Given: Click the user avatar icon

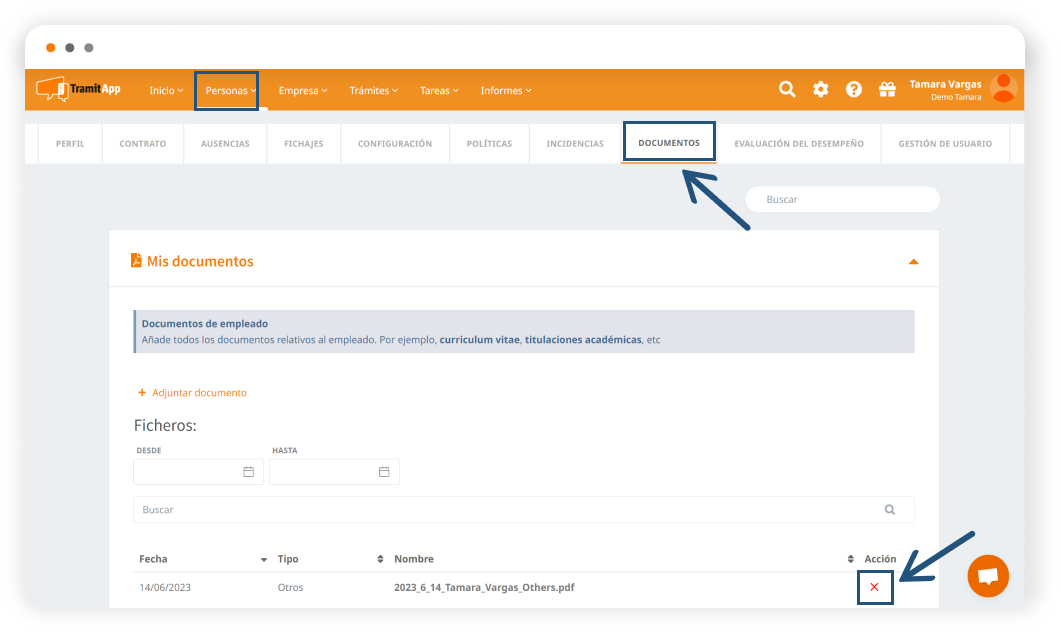Looking at the screenshot, I should [x=1002, y=89].
